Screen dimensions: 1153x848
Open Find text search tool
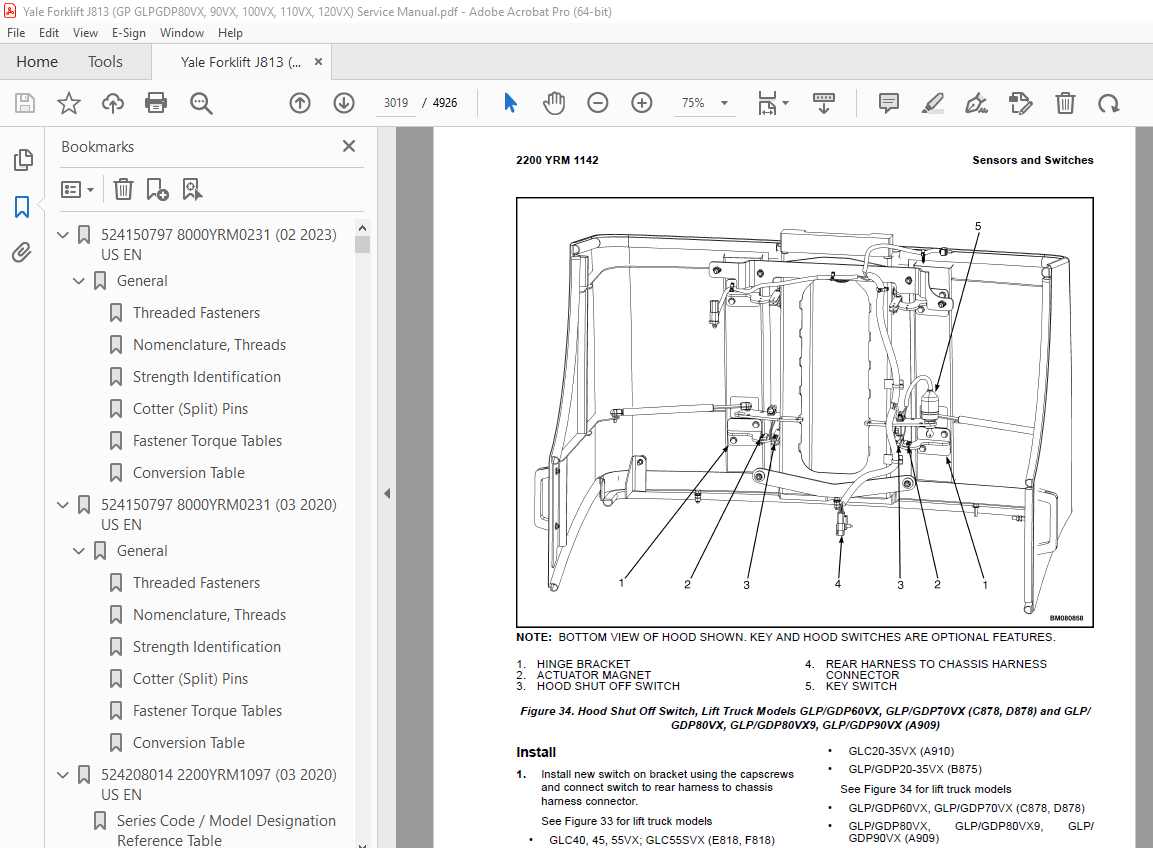tap(201, 103)
